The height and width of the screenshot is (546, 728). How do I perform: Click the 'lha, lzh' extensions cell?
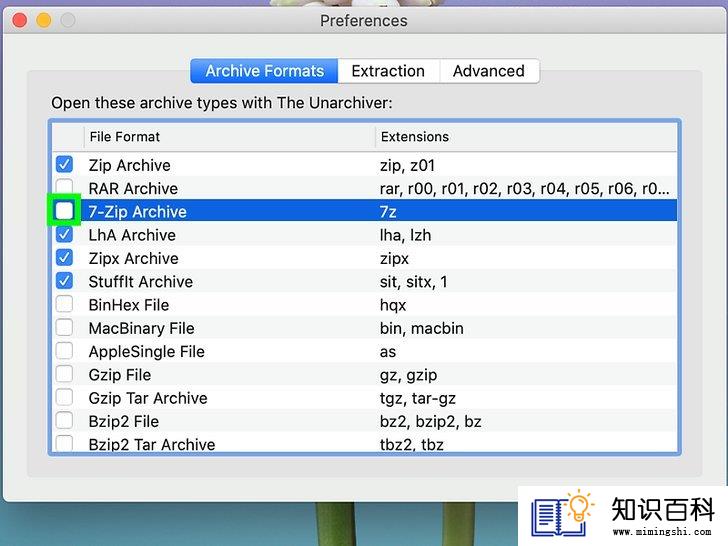[405, 235]
